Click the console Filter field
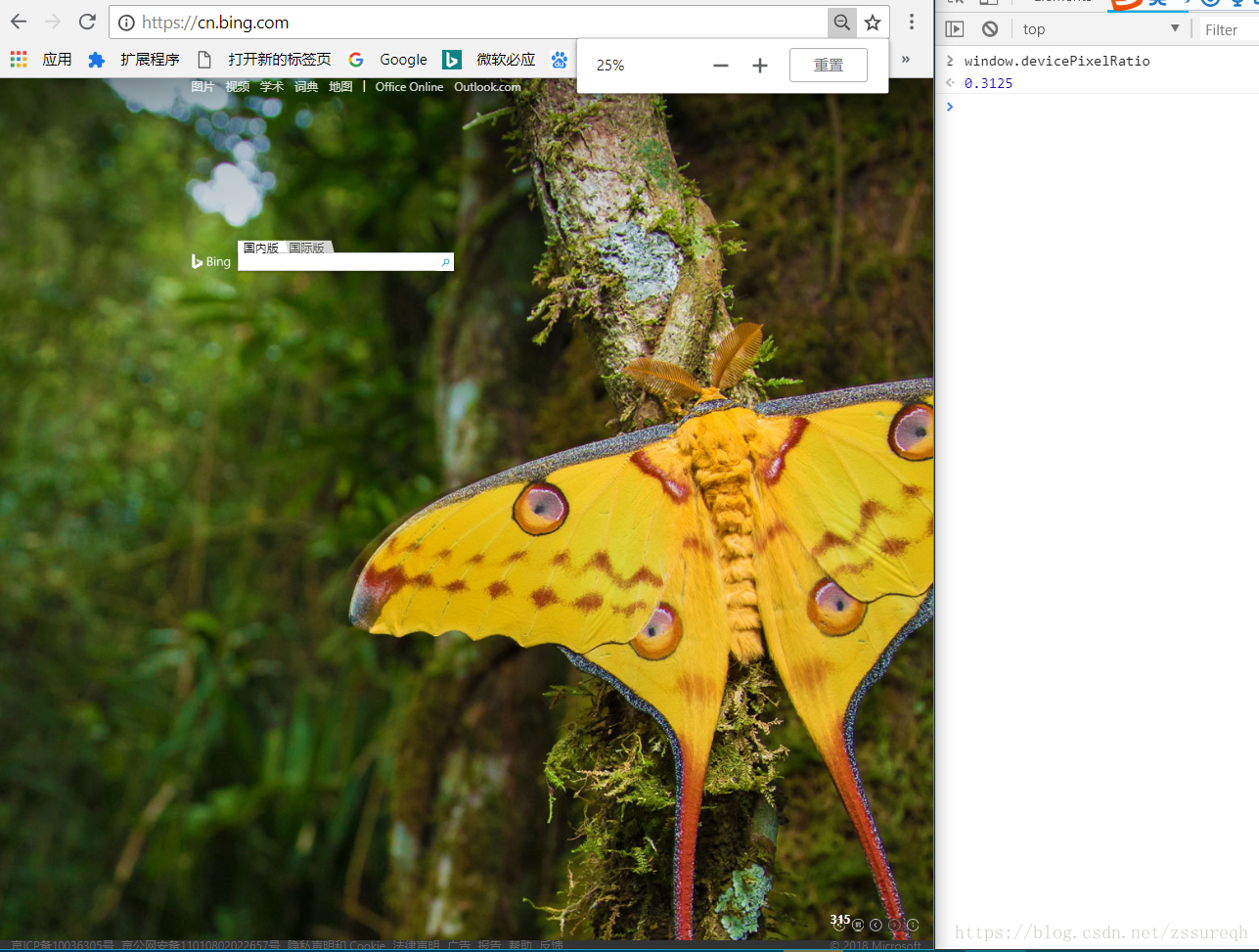The image size is (1259, 952). [1229, 30]
